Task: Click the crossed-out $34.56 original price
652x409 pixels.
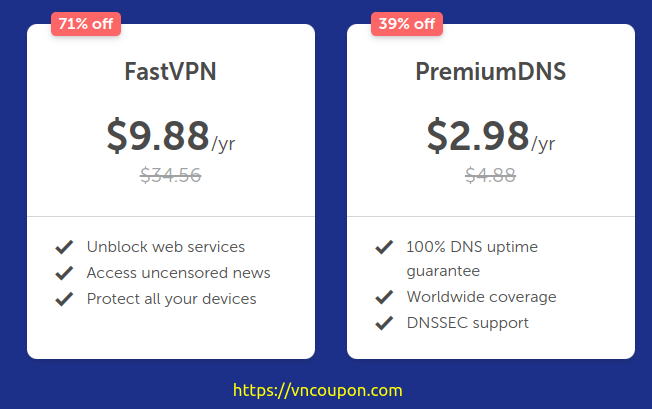Action: [170, 175]
